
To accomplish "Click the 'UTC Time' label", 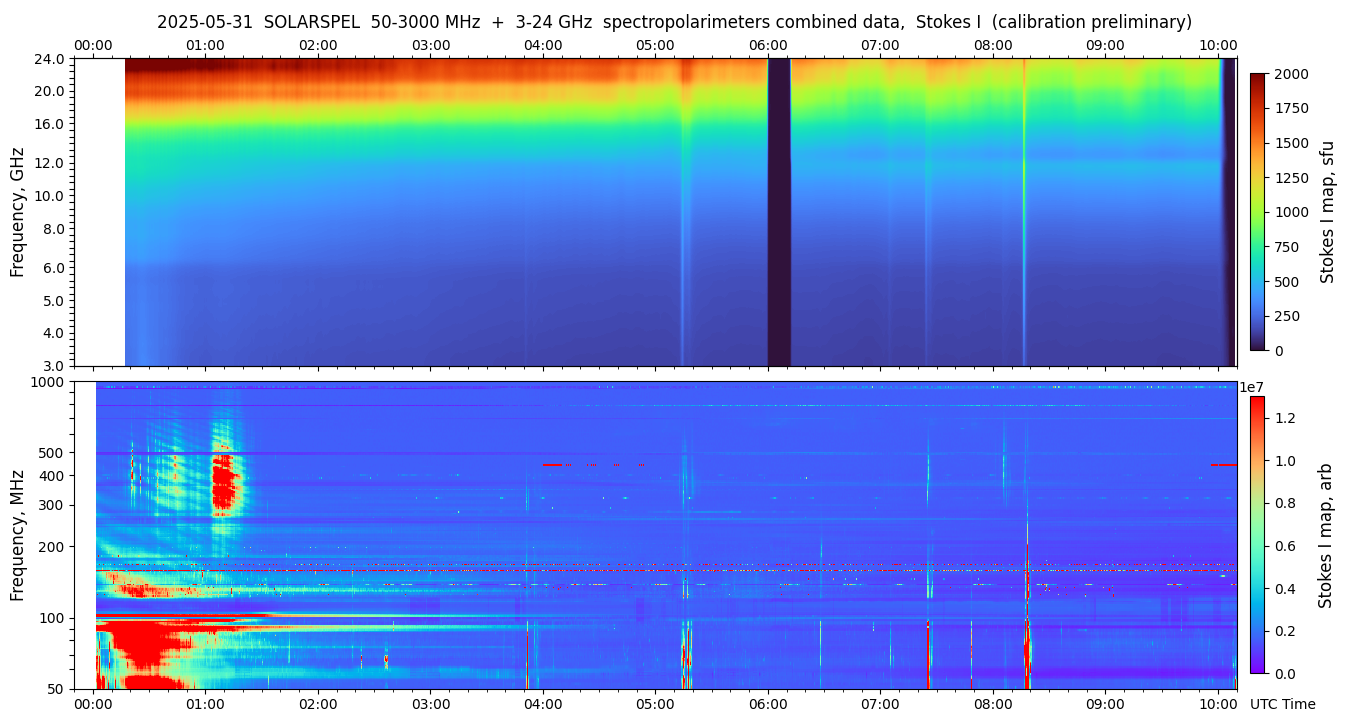I will pos(1282,704).
